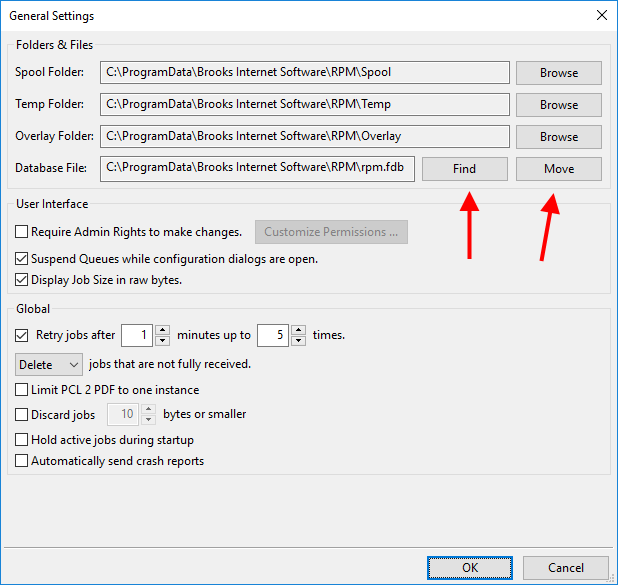The image size is (618, 585).
Task: Increase retry times count with up arrow
Action: (298, 330)
